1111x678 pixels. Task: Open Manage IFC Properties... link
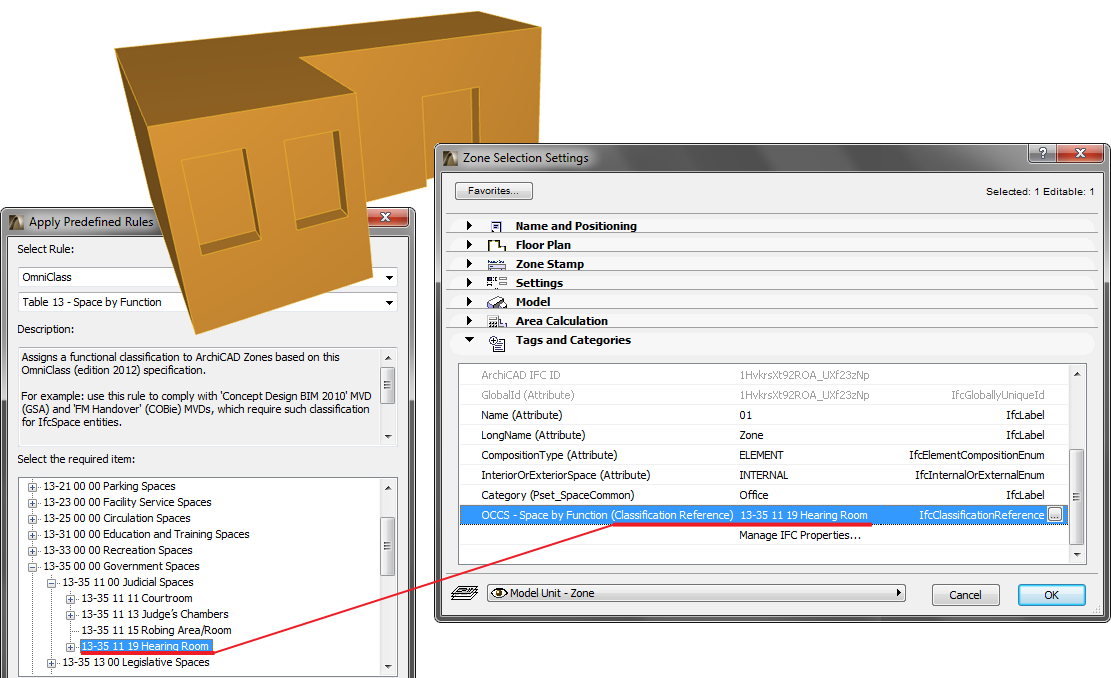click(800, 535)
